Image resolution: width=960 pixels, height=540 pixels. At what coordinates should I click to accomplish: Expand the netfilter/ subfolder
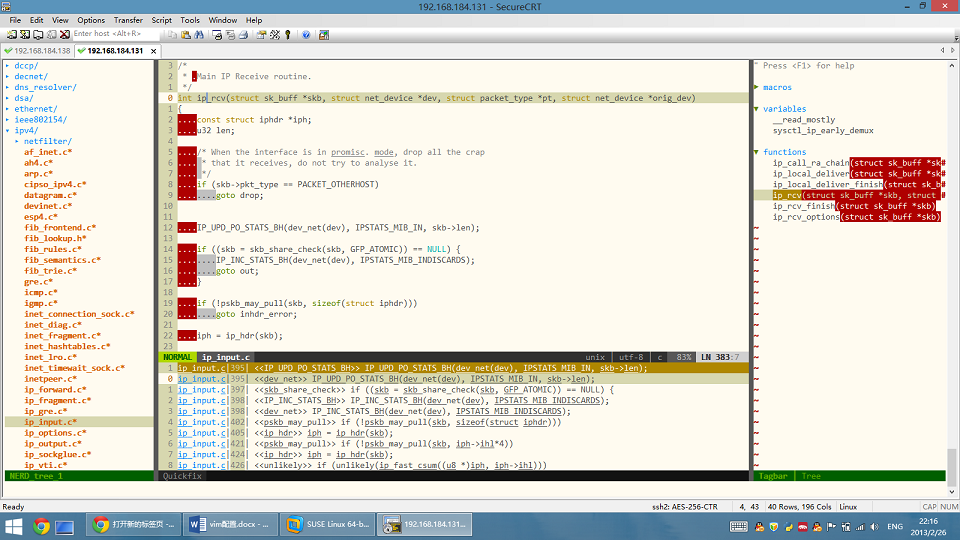pos(17,141)
